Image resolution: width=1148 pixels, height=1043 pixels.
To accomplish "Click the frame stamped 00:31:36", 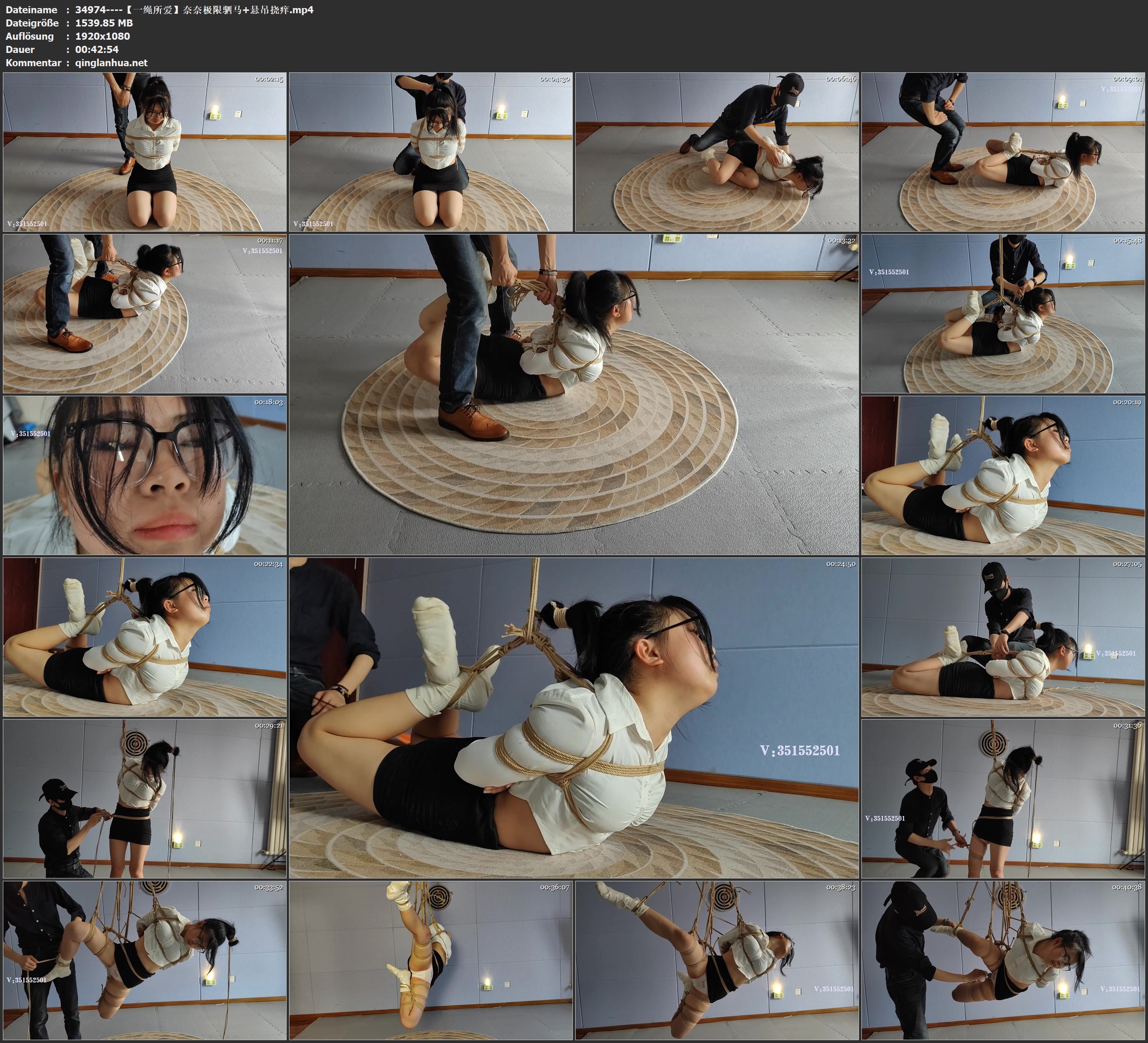I will pyautogui.click(x=1003, y=798).
